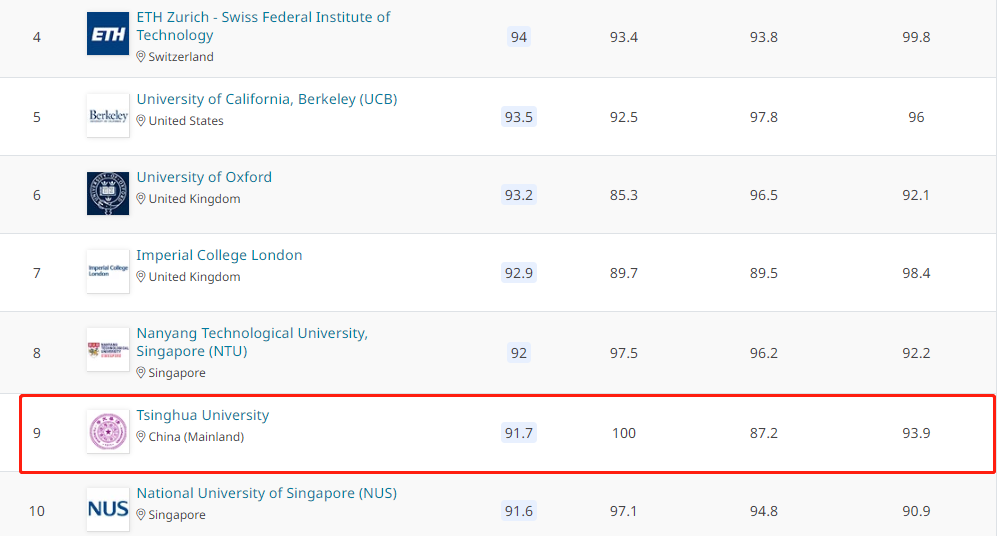Click rank number 5
The height and width of the screenshot is (536, 997).
coord(37,117)
